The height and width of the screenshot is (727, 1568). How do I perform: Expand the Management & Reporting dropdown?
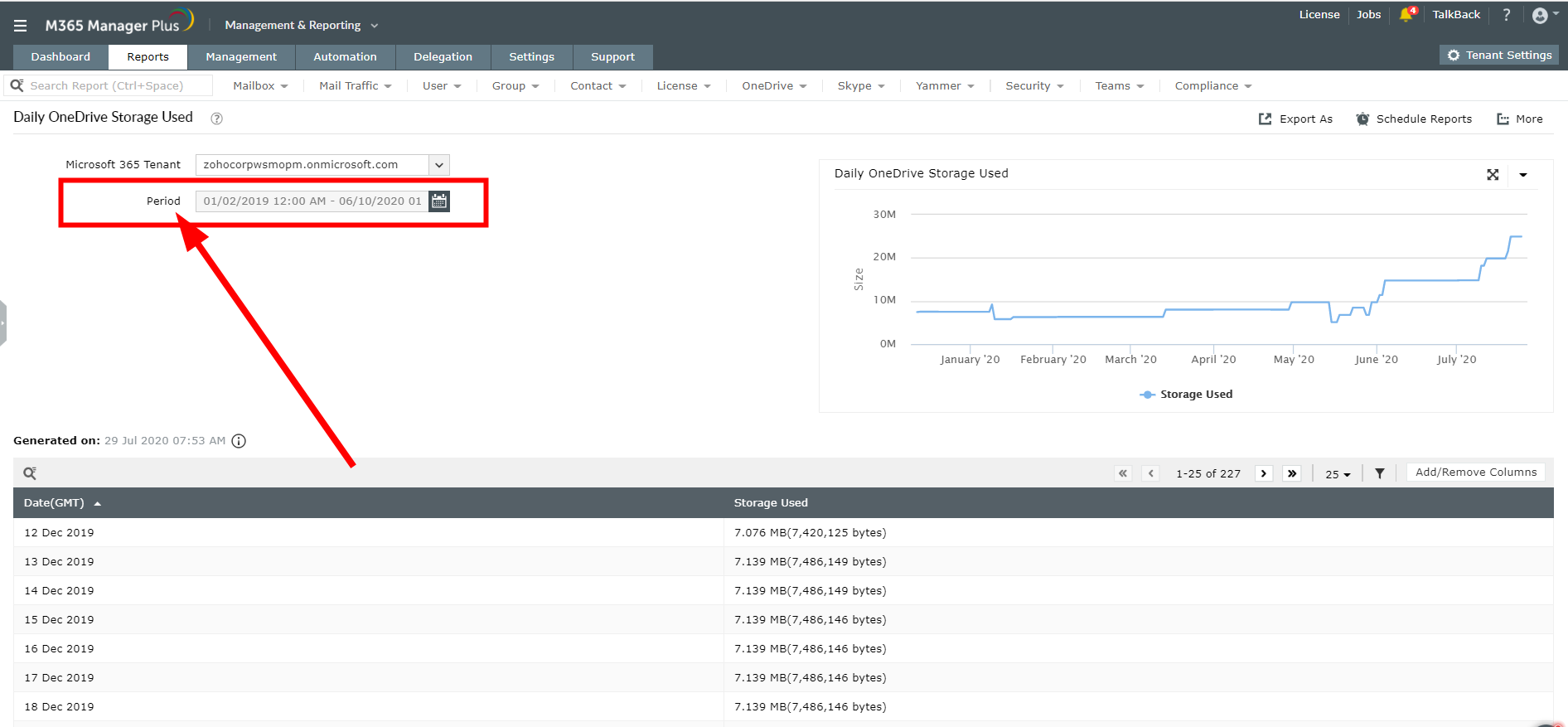click(x=302, y=26)
